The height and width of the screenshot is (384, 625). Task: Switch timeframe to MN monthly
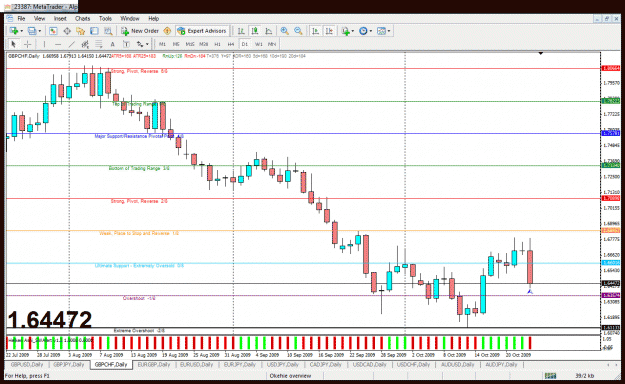(x=272, y=44)
